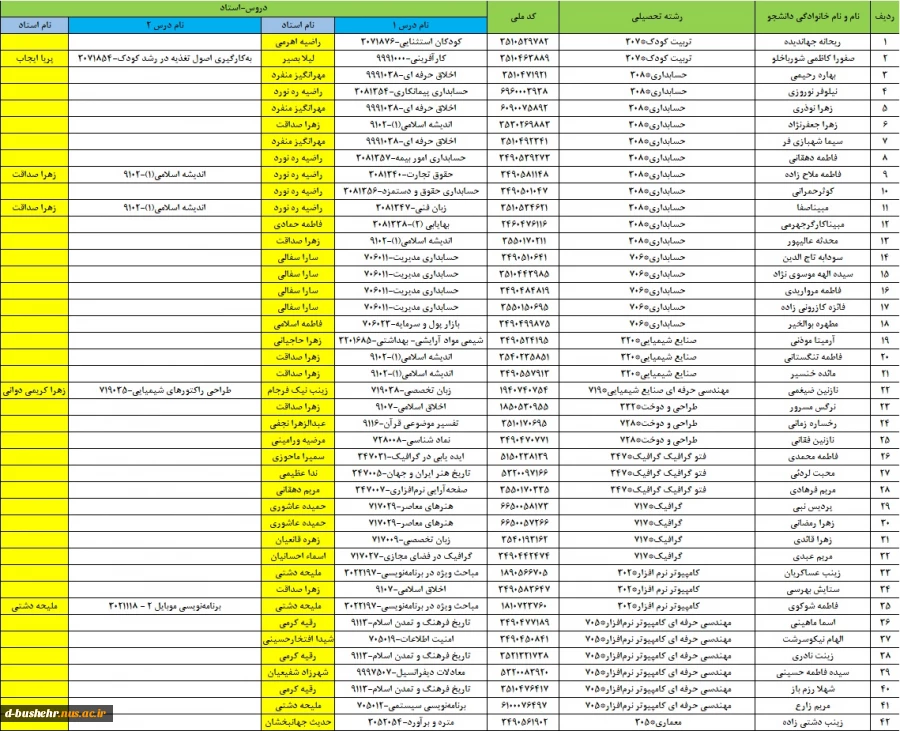Image resolution: width=900 pixels, height=731 pixels.
Task: Click the field cell 'معماری۳۰۵'
Action: [x=657, y=722]
